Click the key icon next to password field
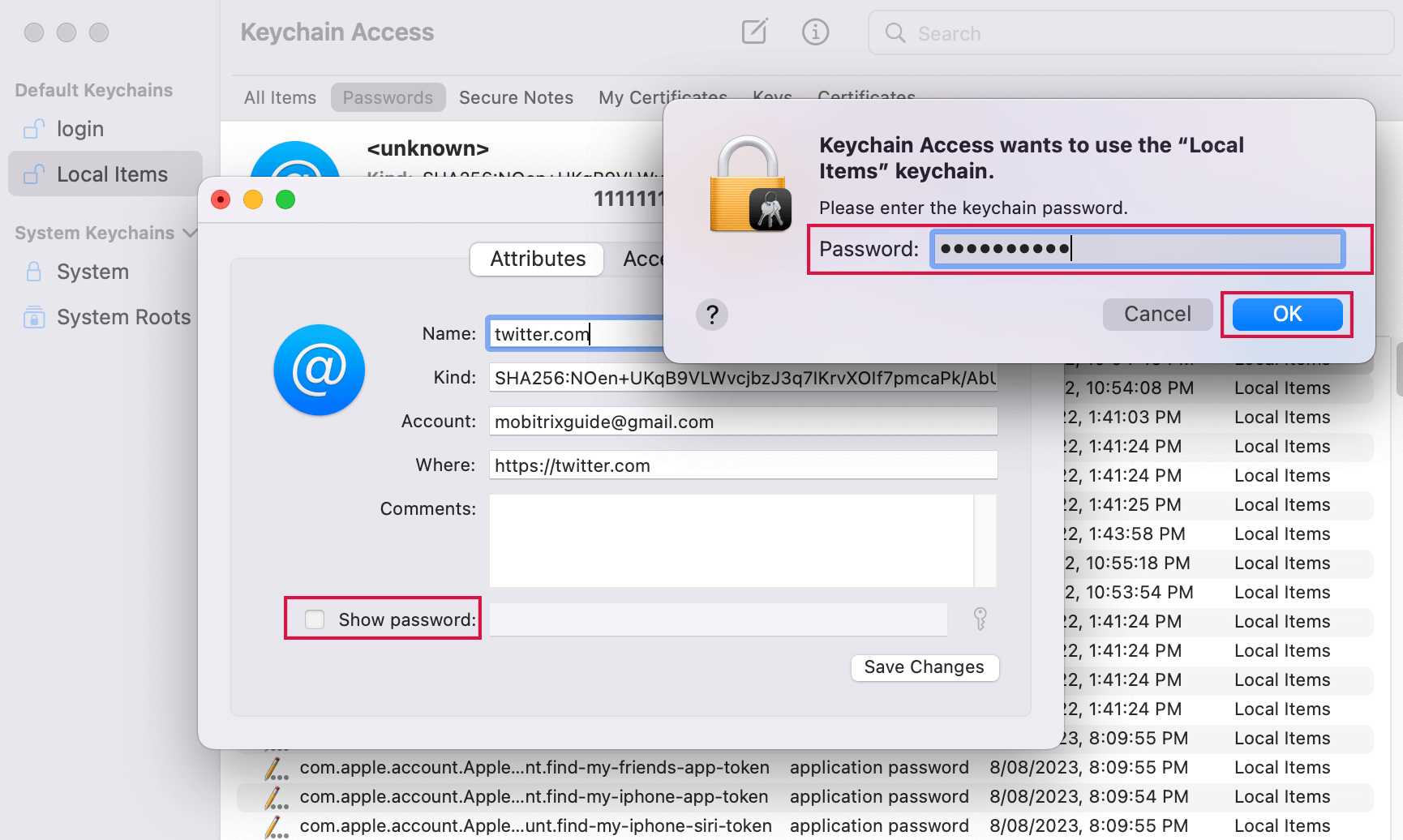 (x=980, y=619)
